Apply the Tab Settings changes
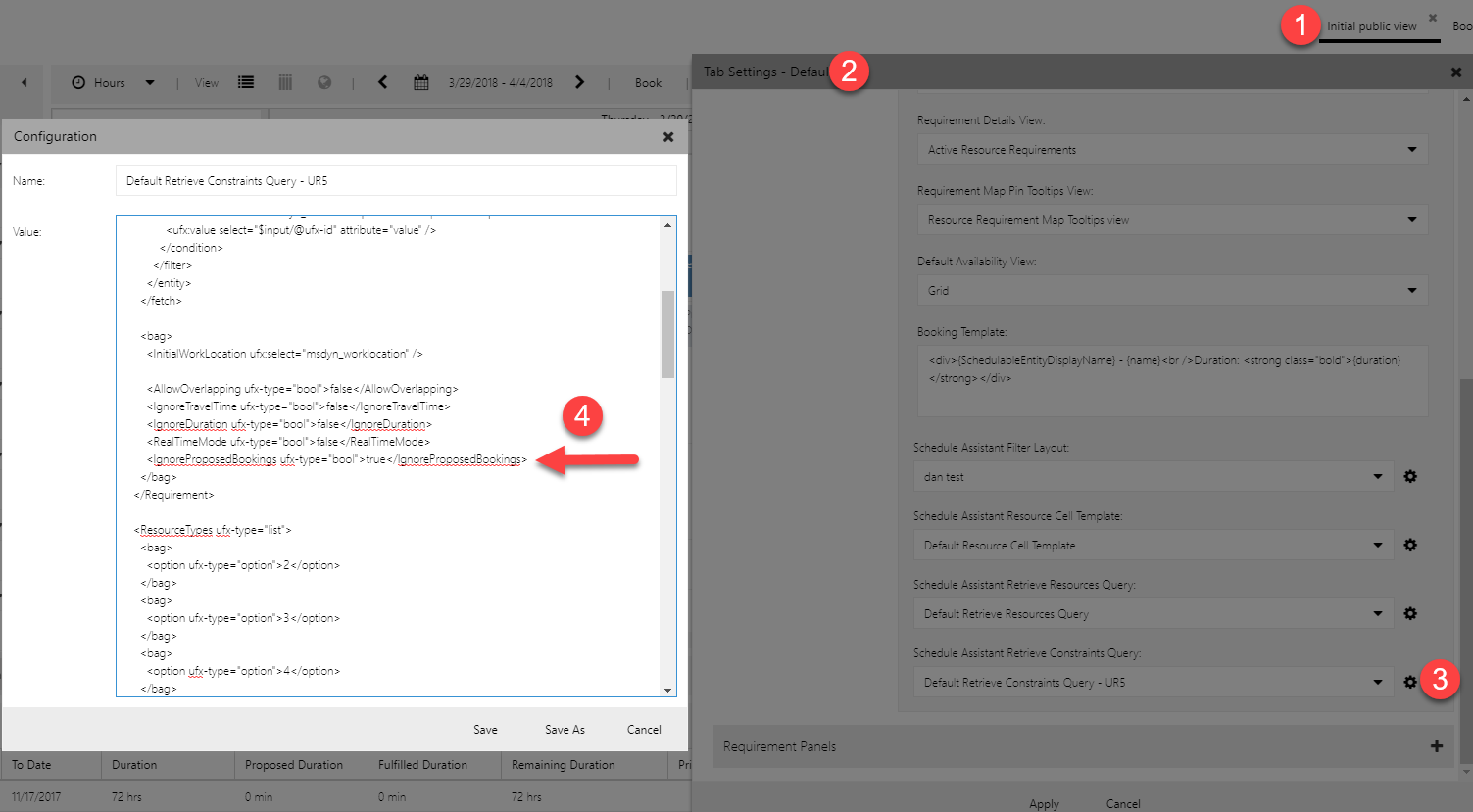1473x812 pixels. coord(1044,803)
